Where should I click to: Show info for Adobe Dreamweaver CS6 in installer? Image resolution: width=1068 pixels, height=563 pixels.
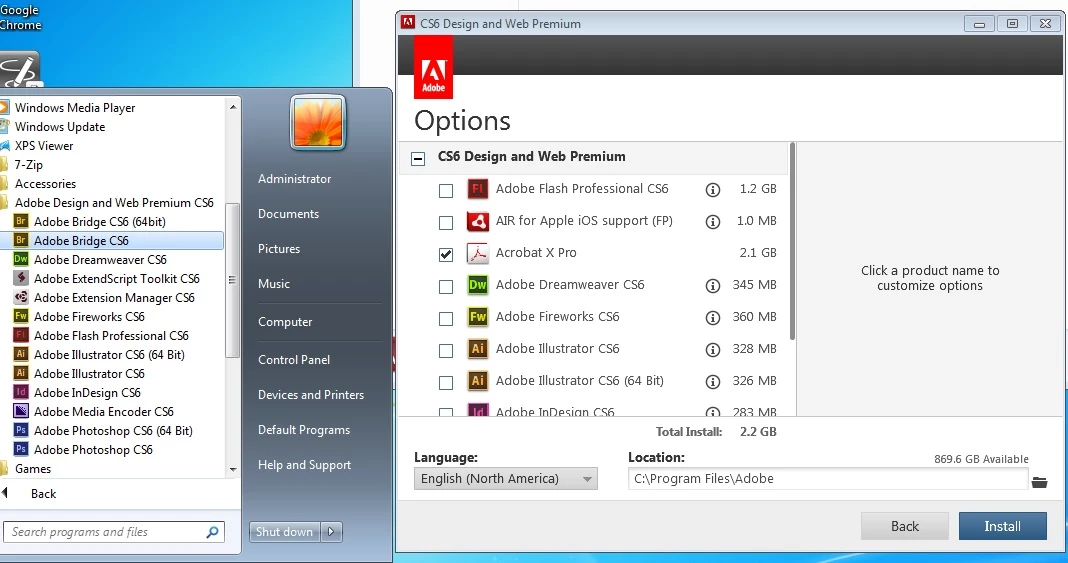pos(712,286)
